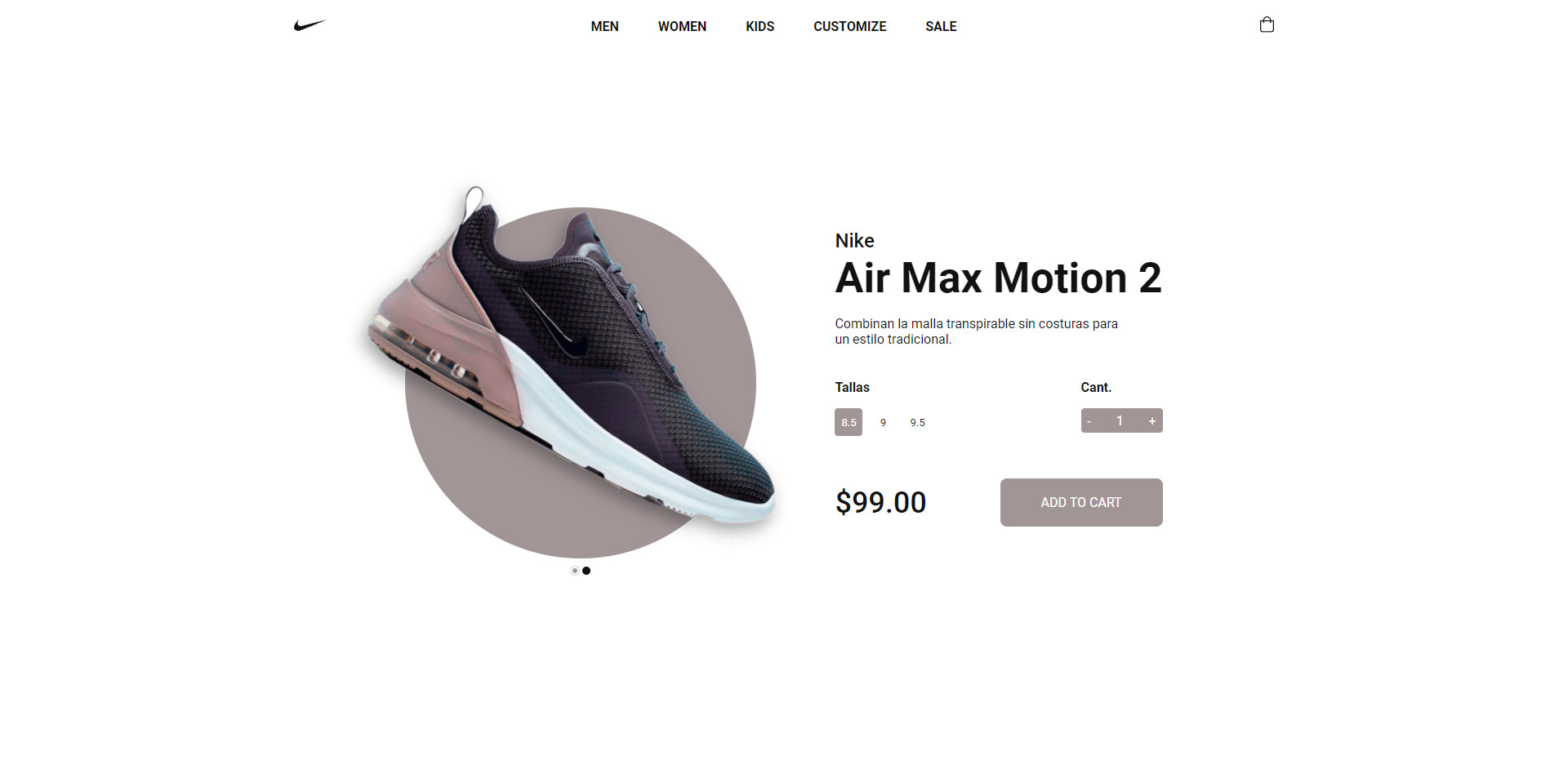Select the second black carousel dot
1568x765 pixels.
[x=586, y=571]
